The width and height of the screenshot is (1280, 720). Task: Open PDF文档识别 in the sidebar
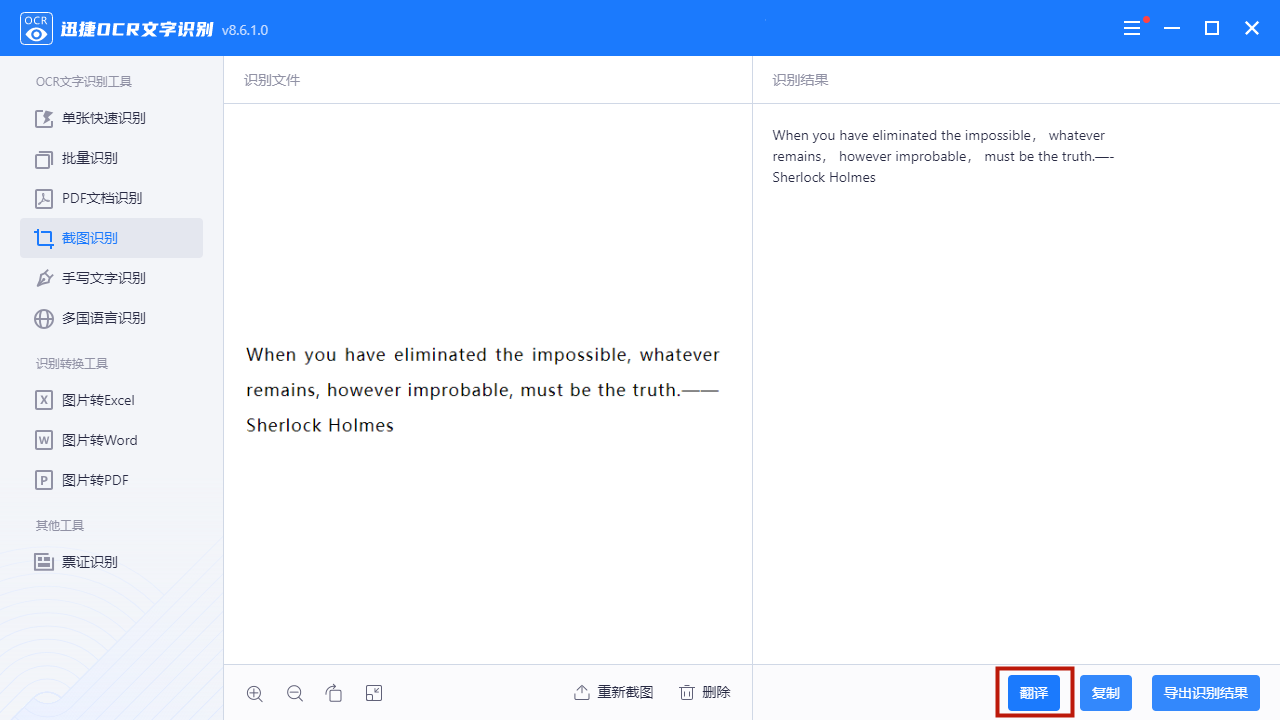pyautogui.click(x=112, y=198)
